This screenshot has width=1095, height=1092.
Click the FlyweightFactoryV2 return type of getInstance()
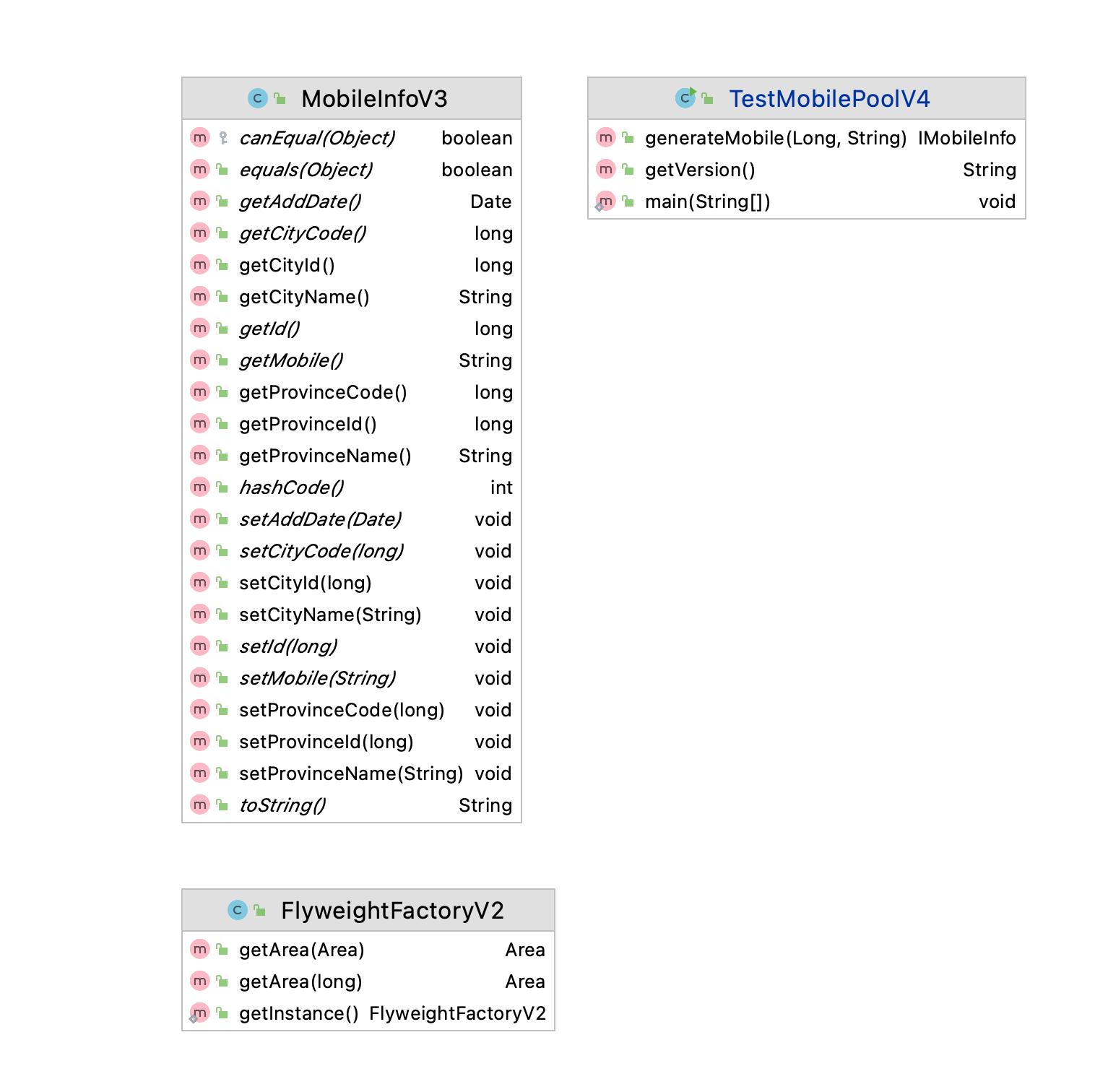click(x=458, y=1013)
